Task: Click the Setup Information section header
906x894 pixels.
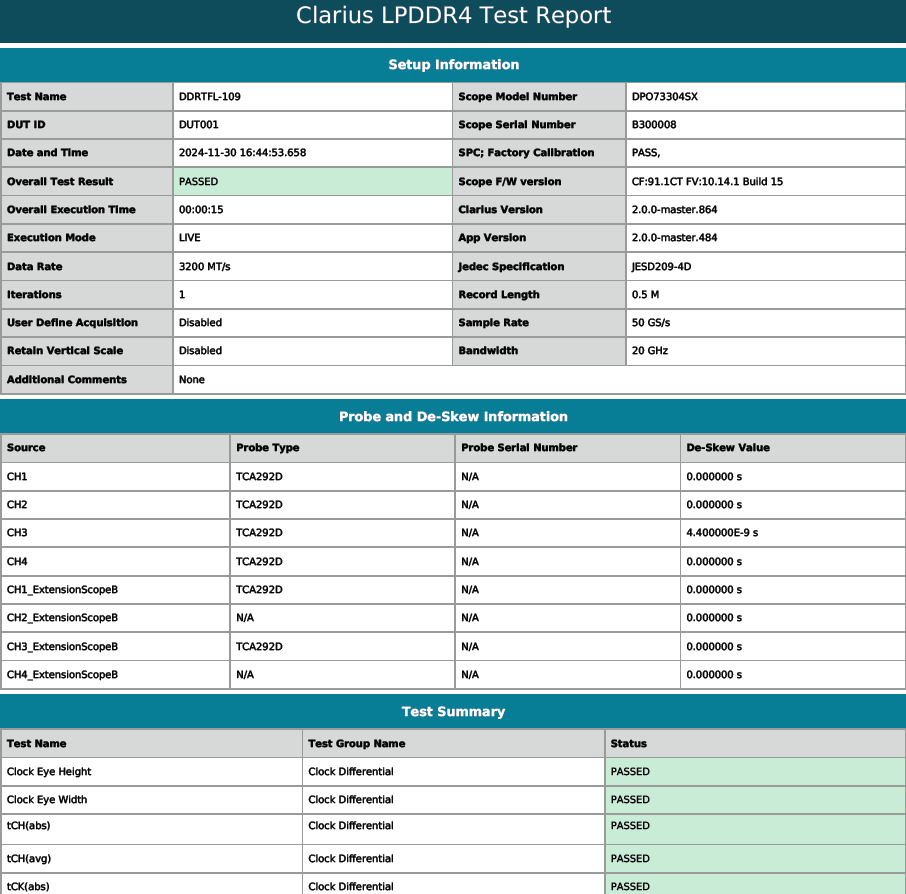Action: (x=453, y=65)
